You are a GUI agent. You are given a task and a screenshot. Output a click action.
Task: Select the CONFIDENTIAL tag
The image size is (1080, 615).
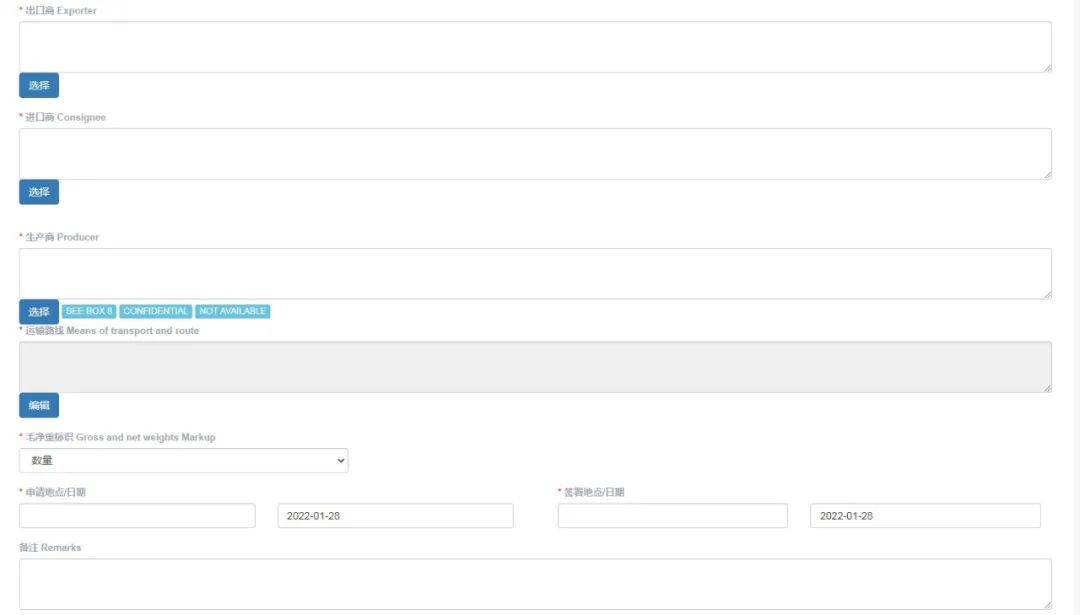[x=156, y=311]
